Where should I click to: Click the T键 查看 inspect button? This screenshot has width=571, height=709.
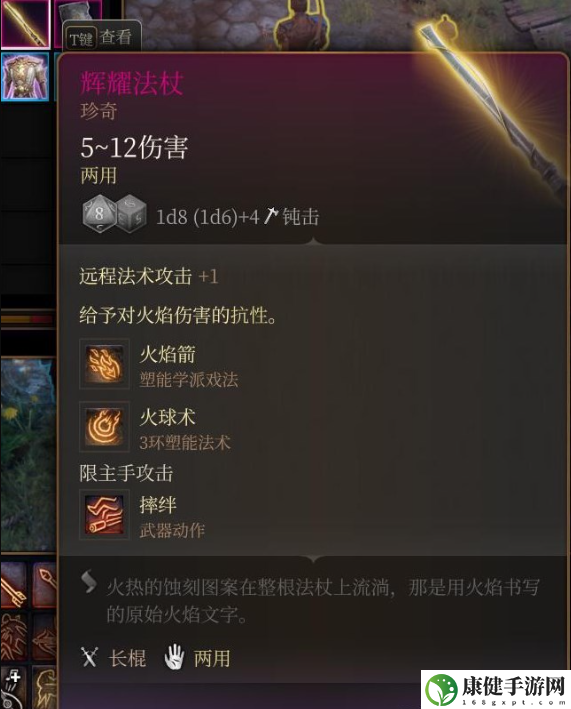click(x=101, y=37)
